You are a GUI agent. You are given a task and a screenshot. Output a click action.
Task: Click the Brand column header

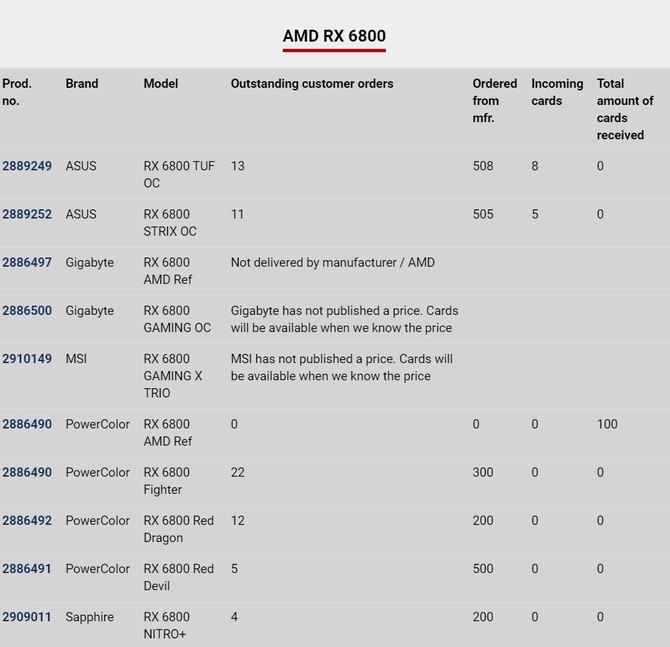(x=82, y=84)
